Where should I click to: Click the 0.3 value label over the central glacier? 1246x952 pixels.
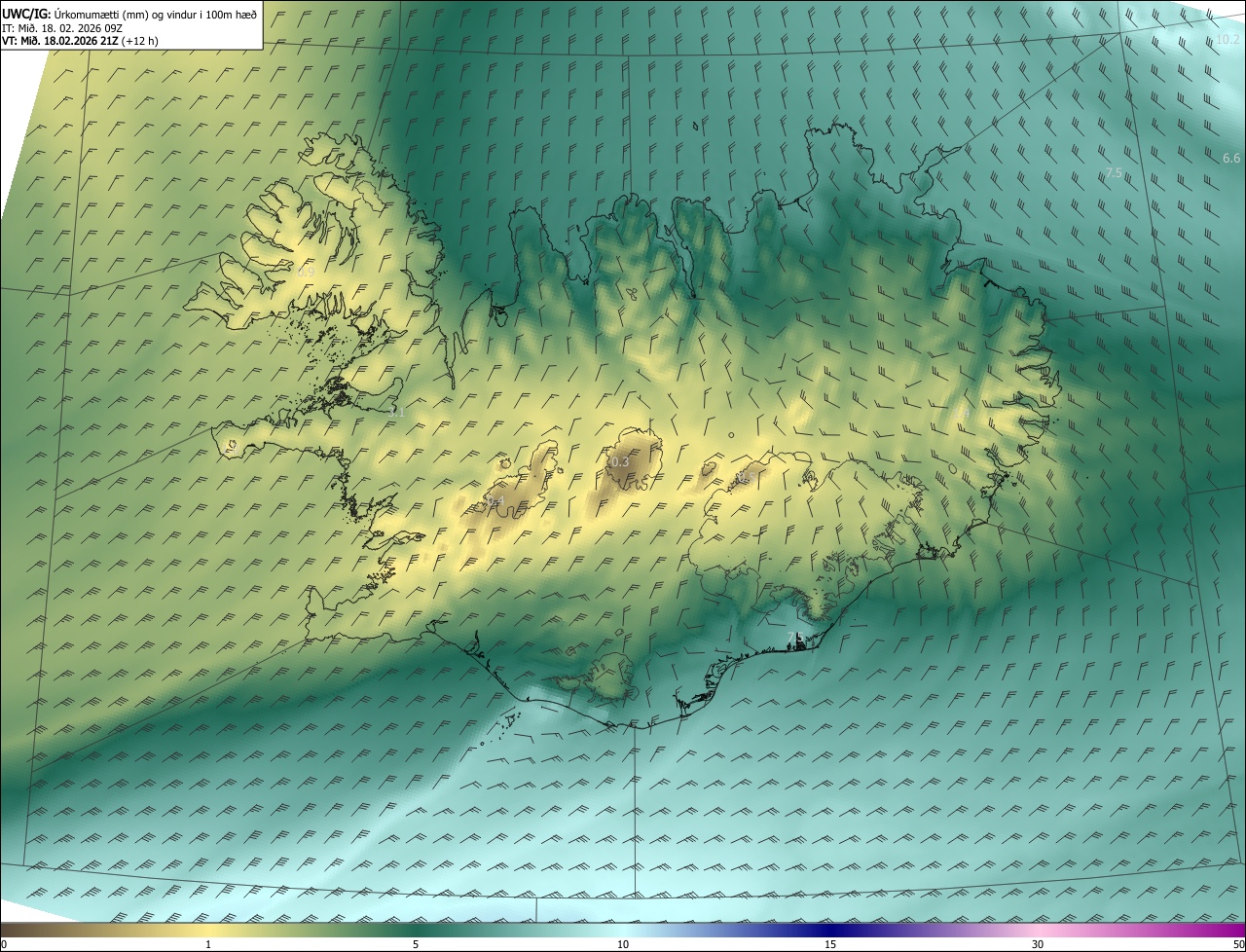pyautogui.click(x=619, y=461)
